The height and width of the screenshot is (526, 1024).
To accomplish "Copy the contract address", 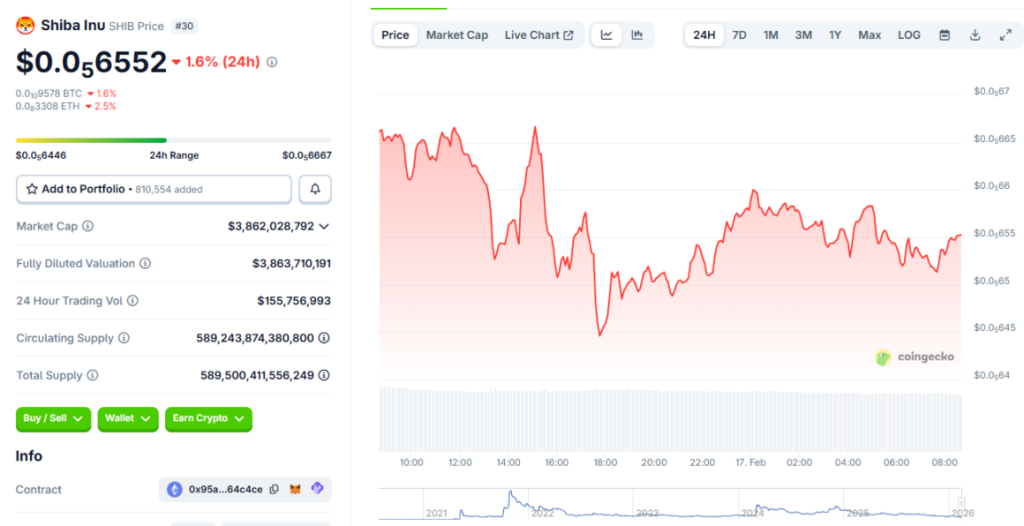I will (x=274, y=490).
